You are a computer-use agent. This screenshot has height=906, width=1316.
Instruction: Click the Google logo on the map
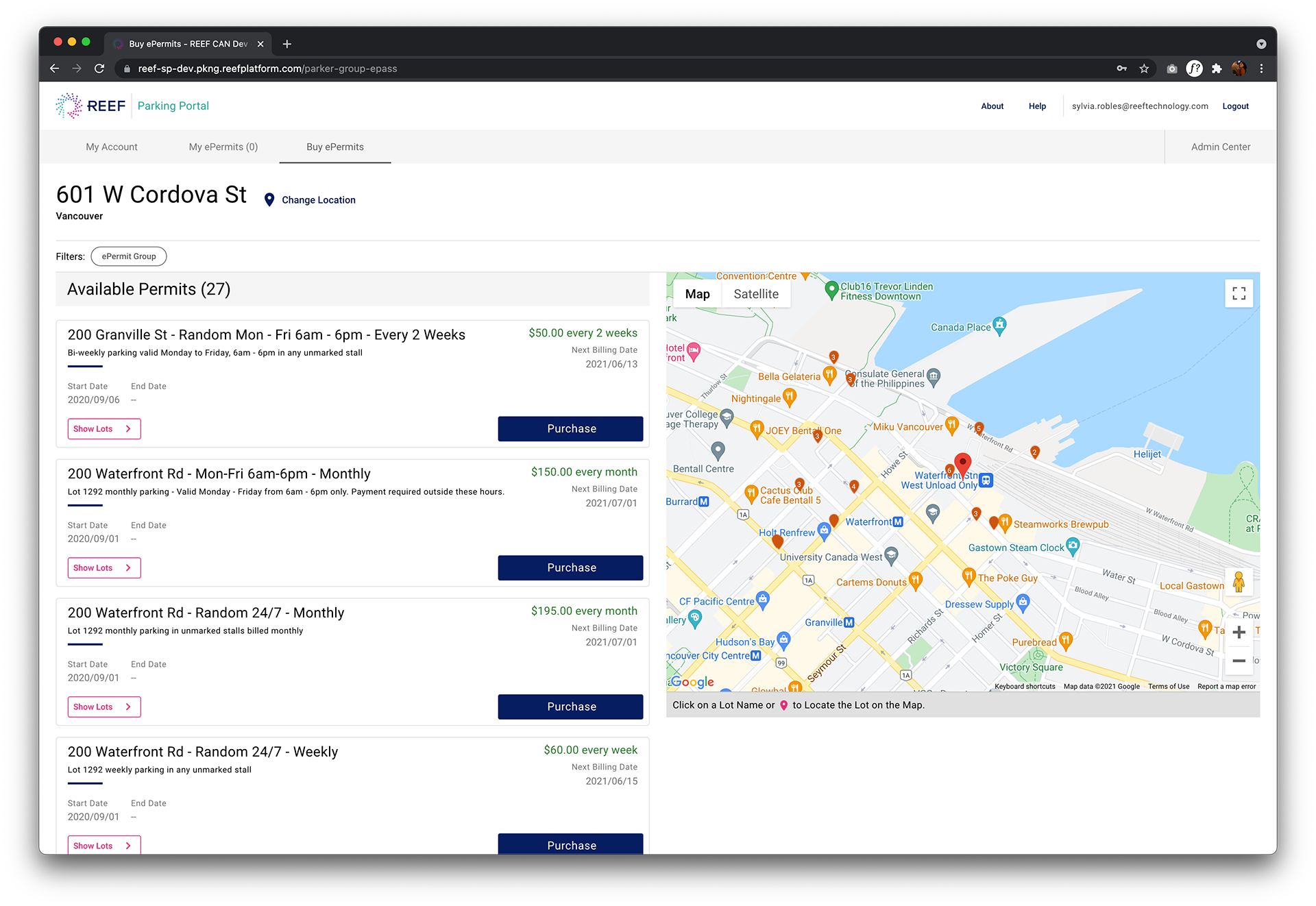(x=692, y=682)
